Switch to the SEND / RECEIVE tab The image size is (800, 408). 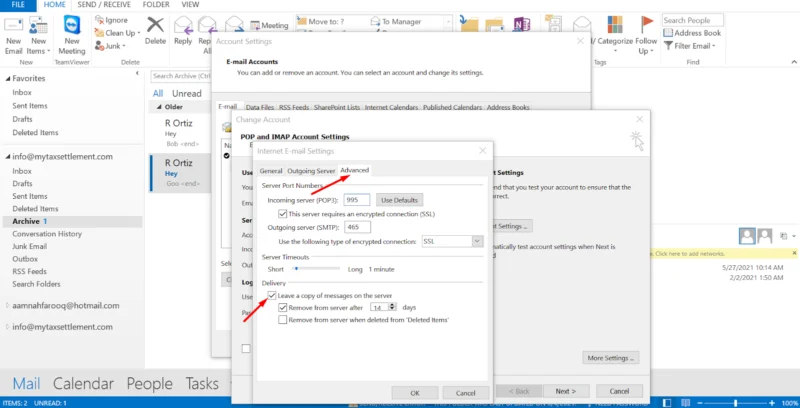tap(104, 5)
